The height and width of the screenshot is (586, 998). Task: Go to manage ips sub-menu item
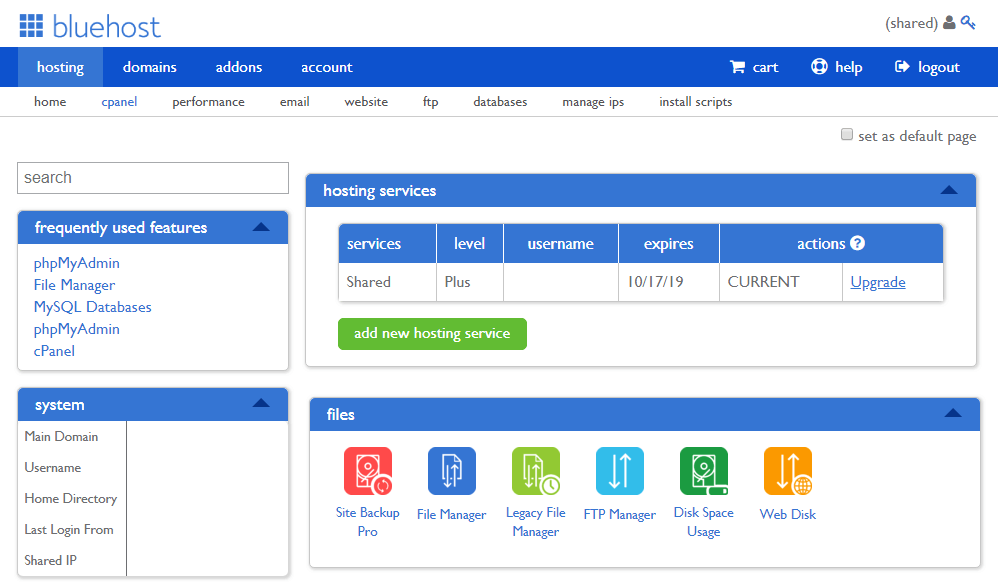pyautogui.click(x=593, y=102)
